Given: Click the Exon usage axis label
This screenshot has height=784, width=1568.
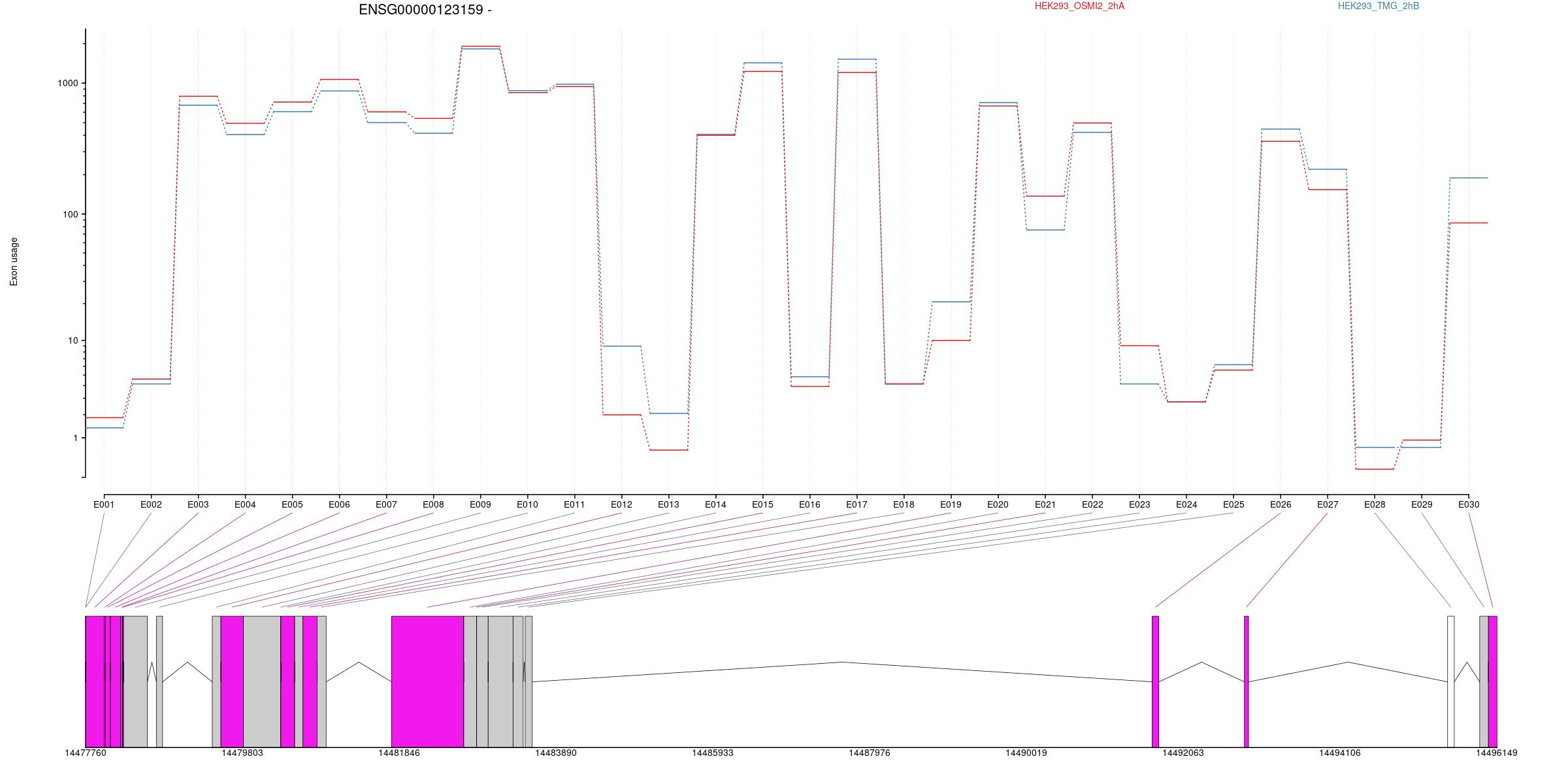Looking at the screenshot, I should point(14,261).
